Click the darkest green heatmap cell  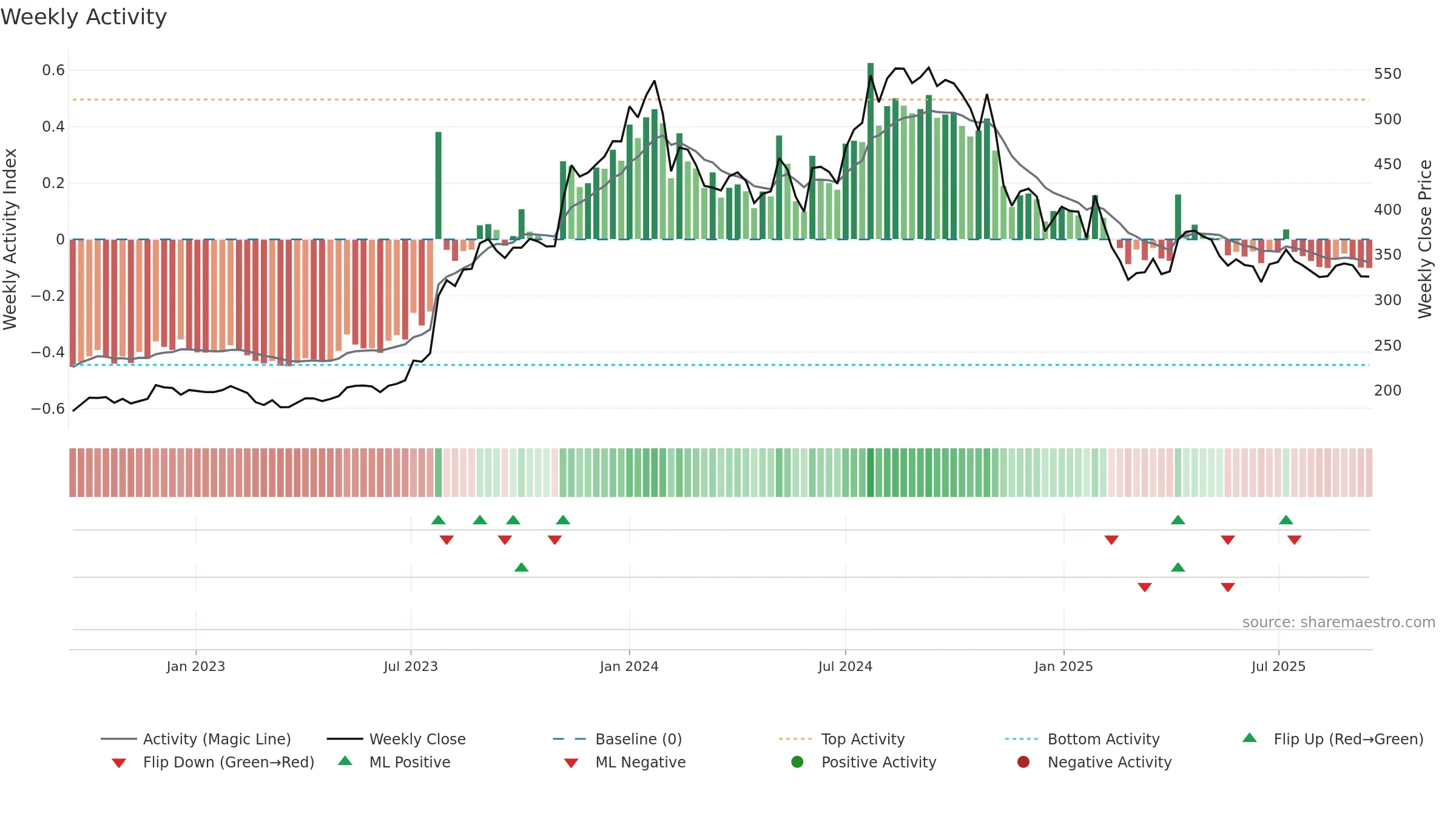tap(871, 473)
